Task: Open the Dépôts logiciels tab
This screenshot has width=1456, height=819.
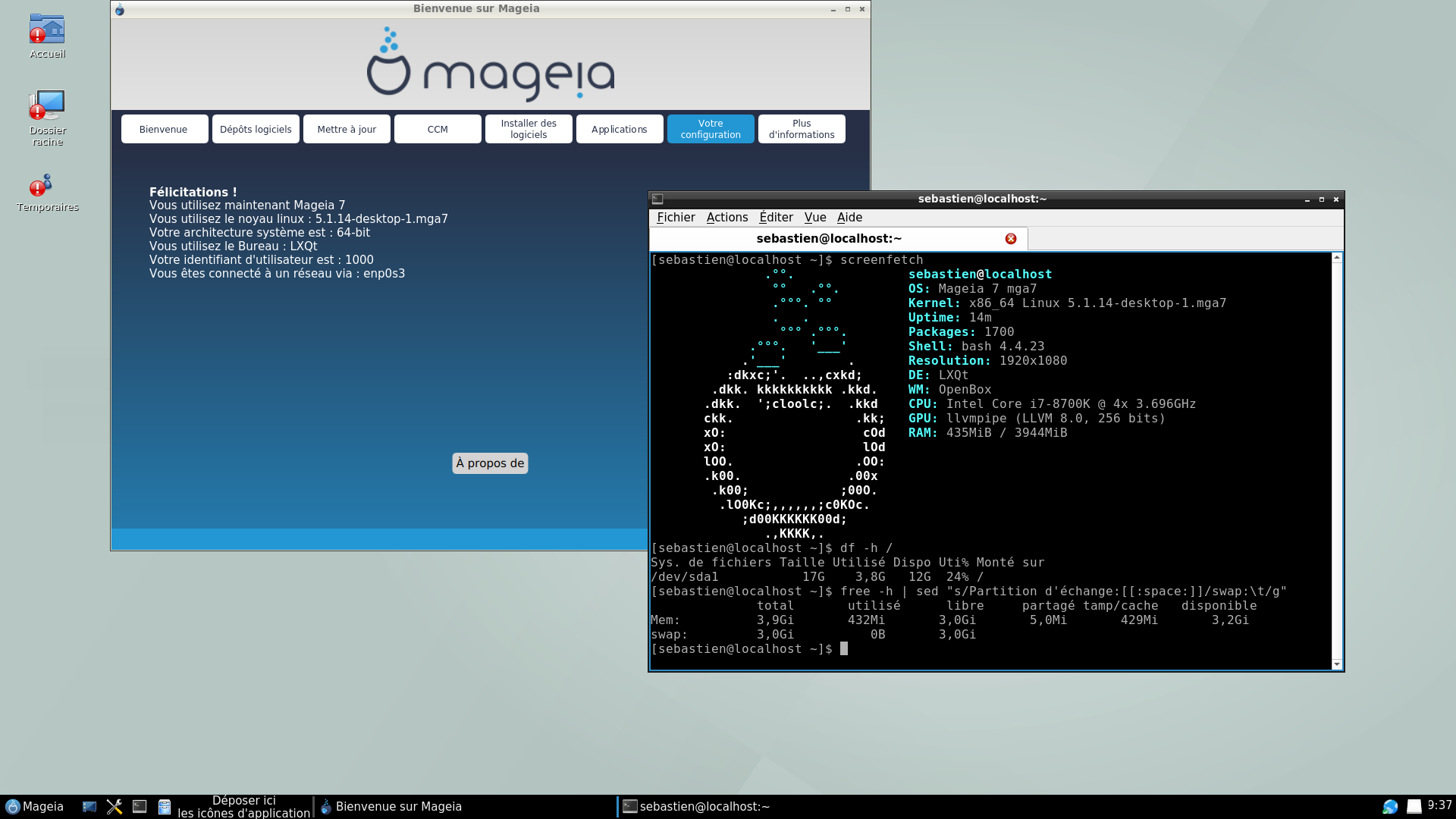Action: (x=256, y=129)
